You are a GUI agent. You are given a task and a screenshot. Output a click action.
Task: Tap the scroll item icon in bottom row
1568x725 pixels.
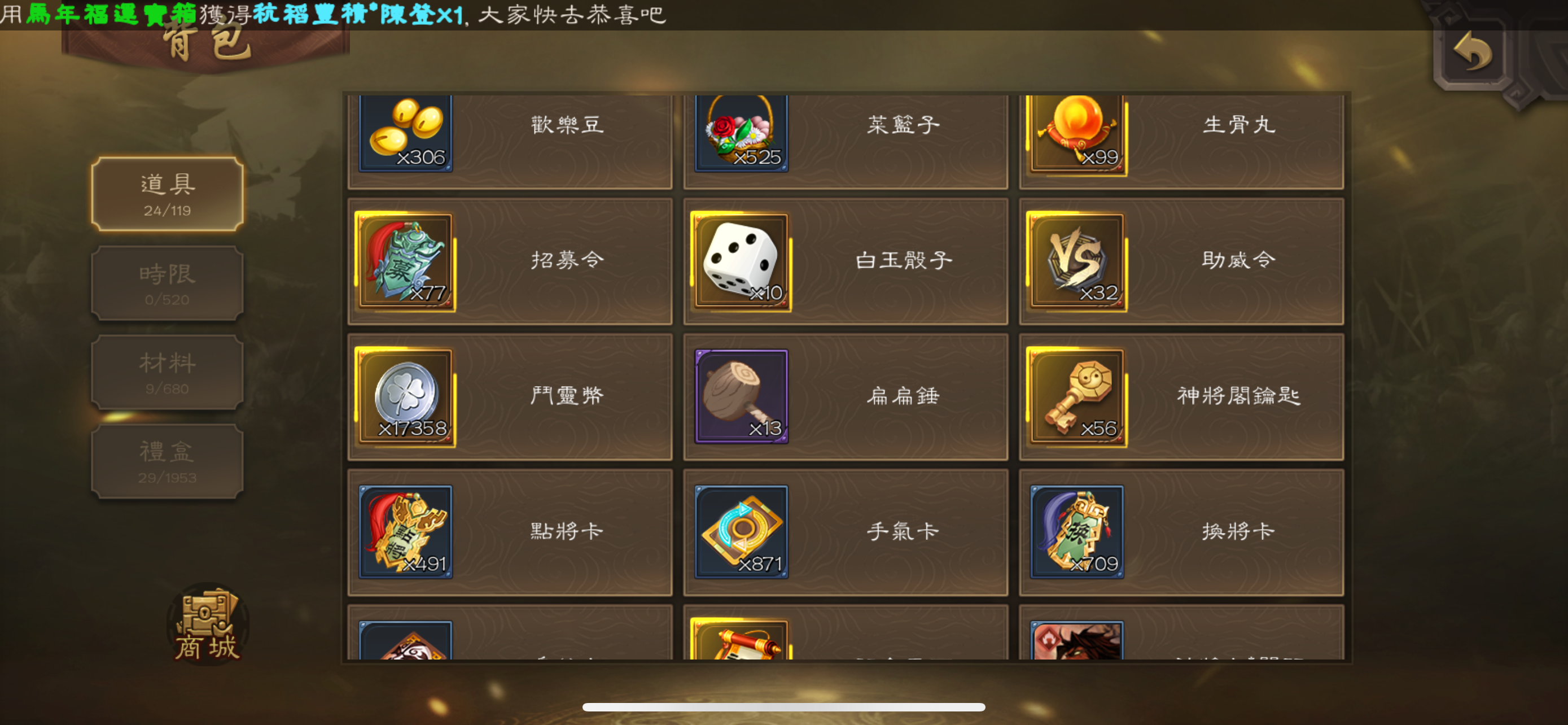coord(741,639)
